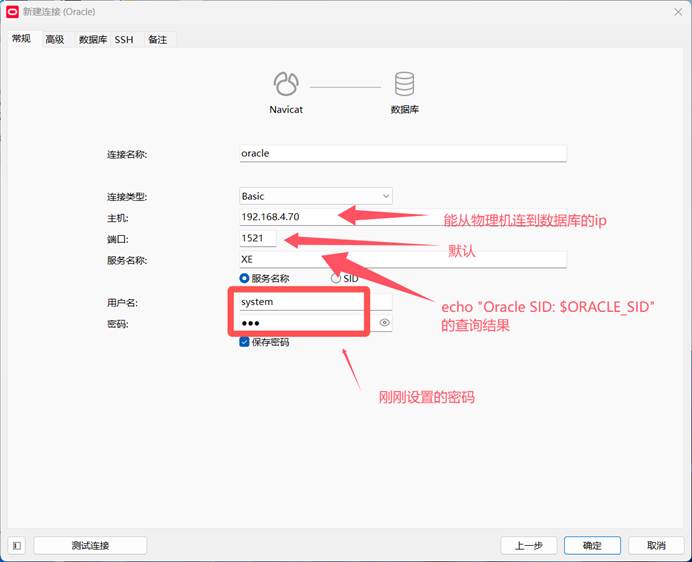Click the 测试连接 button
The image size is (692, 562).
click(90, 546)
